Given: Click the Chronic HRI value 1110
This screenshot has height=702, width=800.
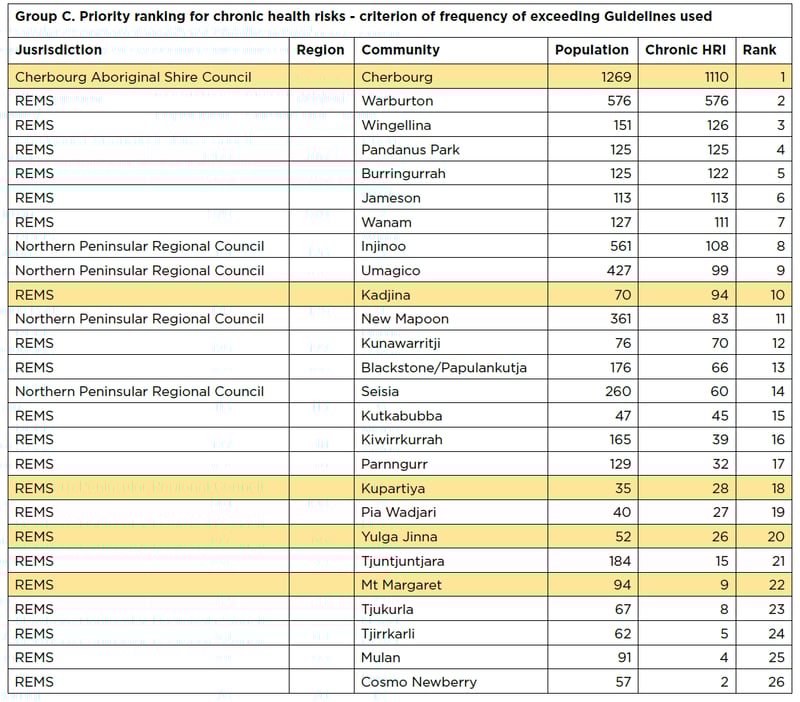Looking at the screenshot, I should click(716, 77).
